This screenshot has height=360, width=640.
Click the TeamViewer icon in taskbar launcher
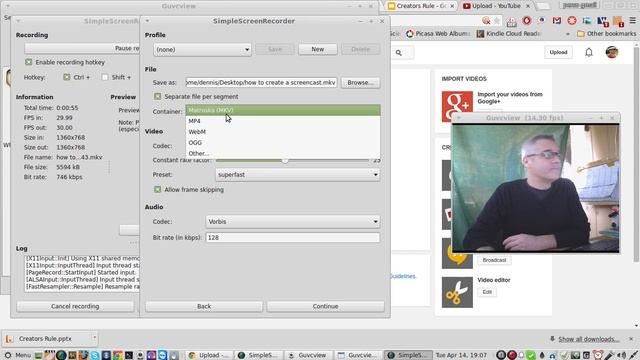[x=162, y=355]
